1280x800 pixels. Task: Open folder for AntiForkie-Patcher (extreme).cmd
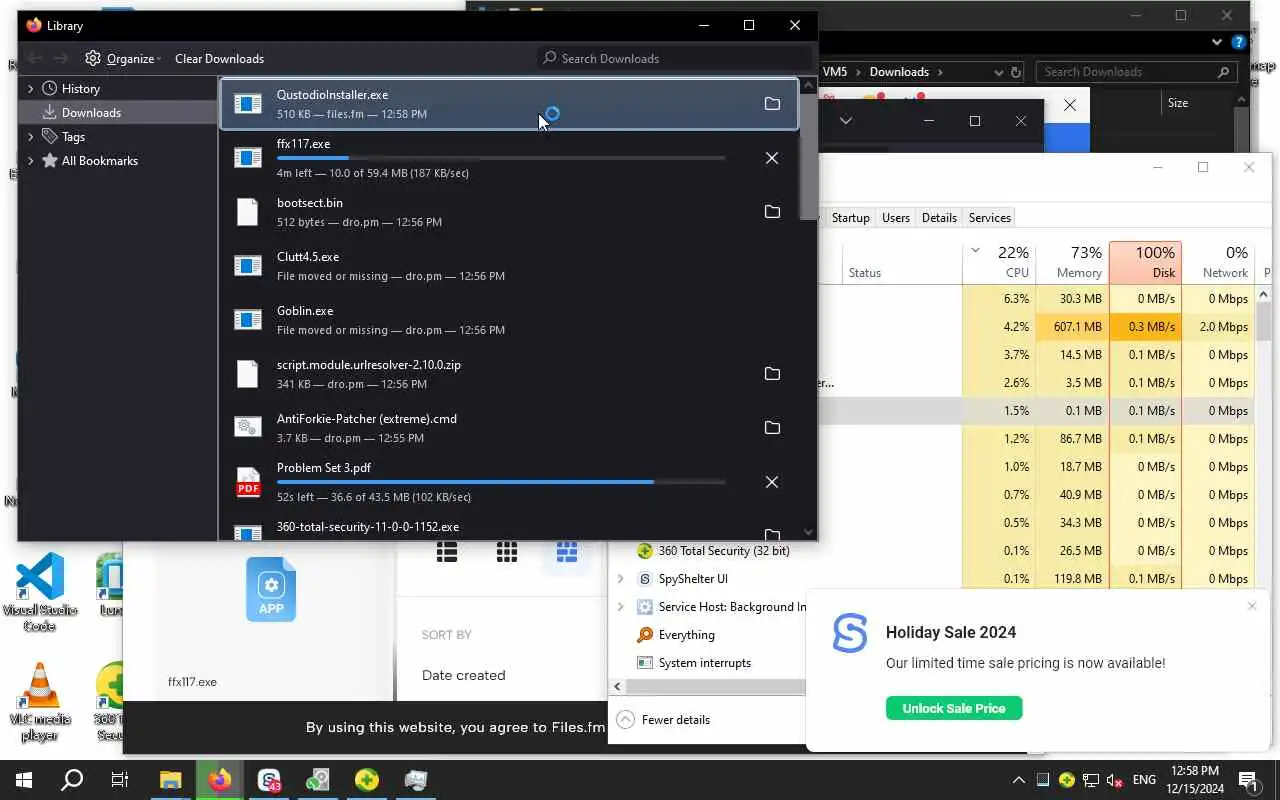click(x=772, y=428)
